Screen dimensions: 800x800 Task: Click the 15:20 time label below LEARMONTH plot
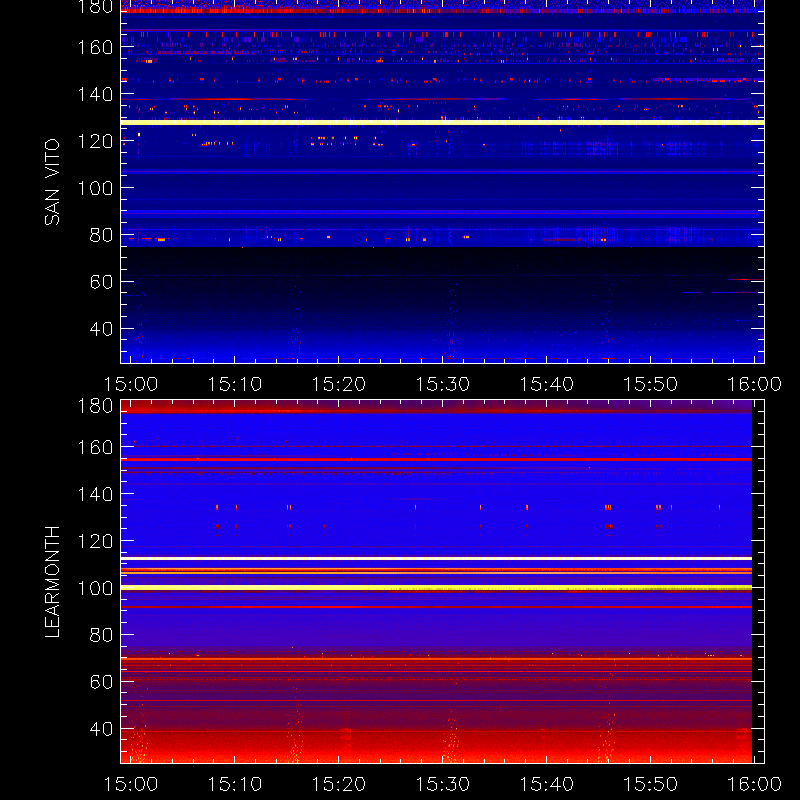(339, 784)
